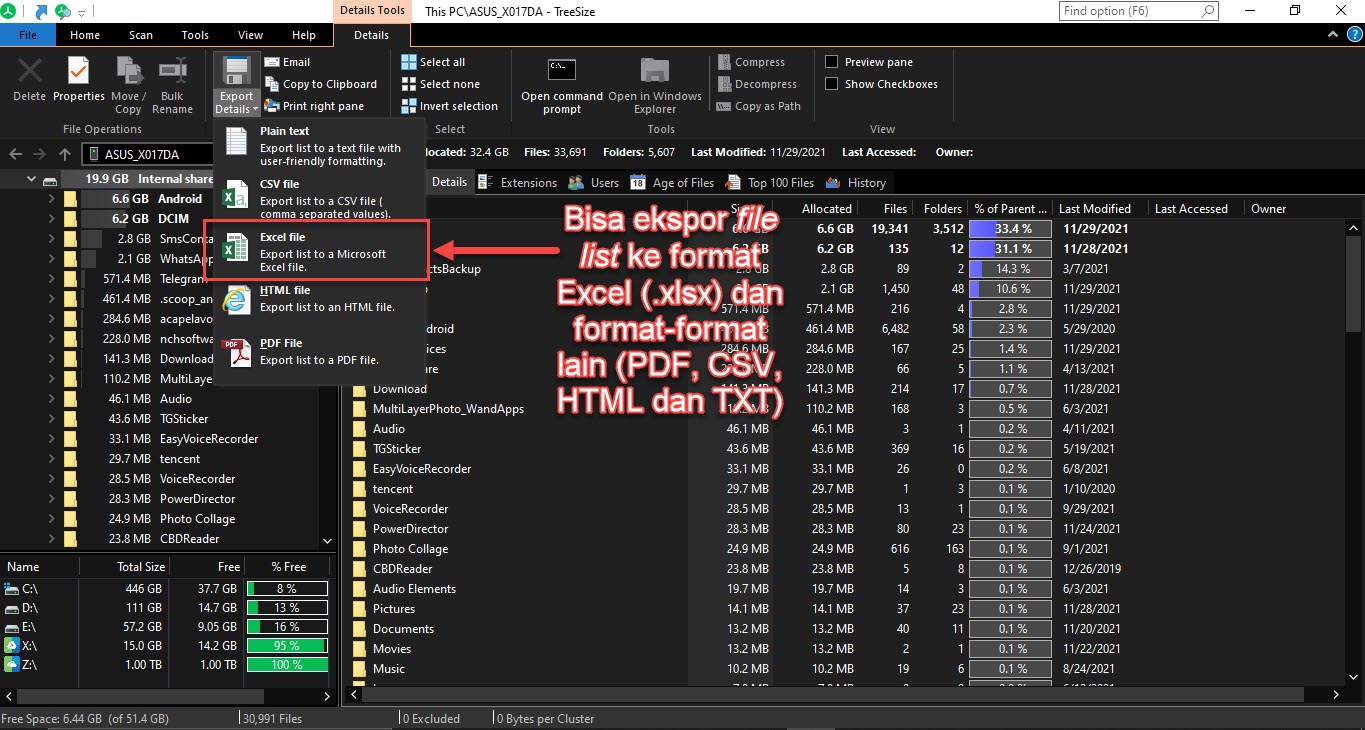Screen dimensions: 1365x730
Task: Choose PDF File export format
Action: 320,351
